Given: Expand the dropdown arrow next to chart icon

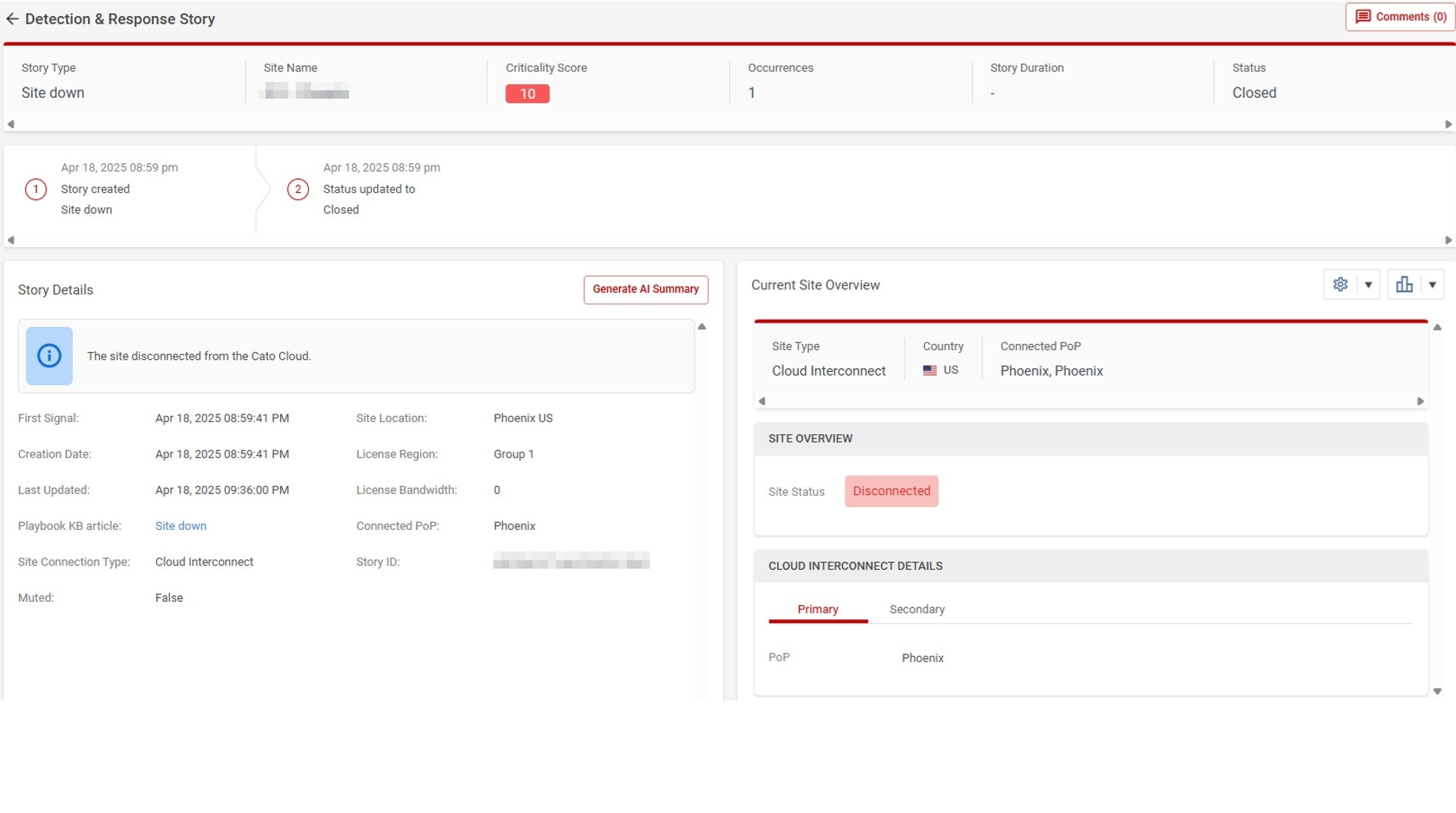Looking at the screenshot, I should click(1432, 285).
